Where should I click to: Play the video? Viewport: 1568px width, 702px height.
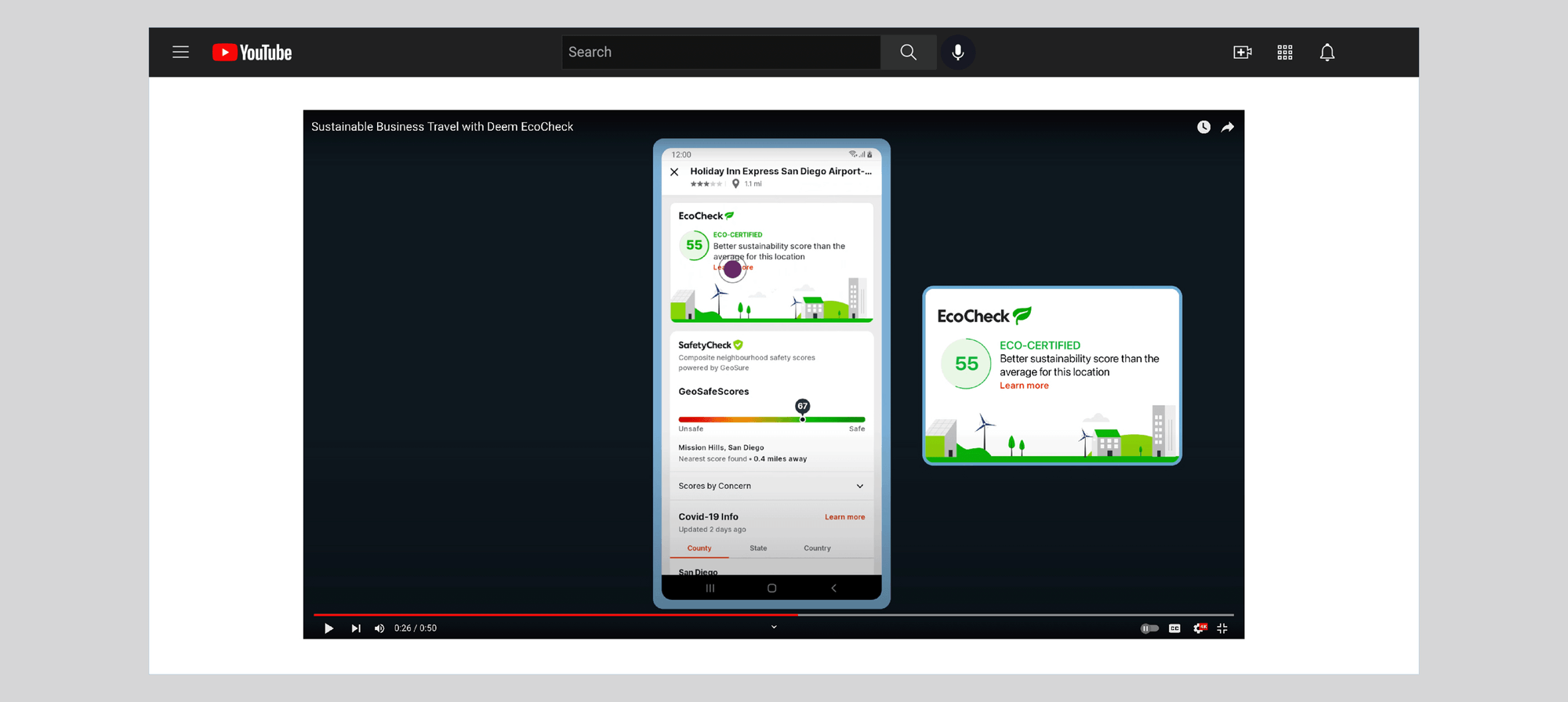pyautogui.click(x=328, y=628)
